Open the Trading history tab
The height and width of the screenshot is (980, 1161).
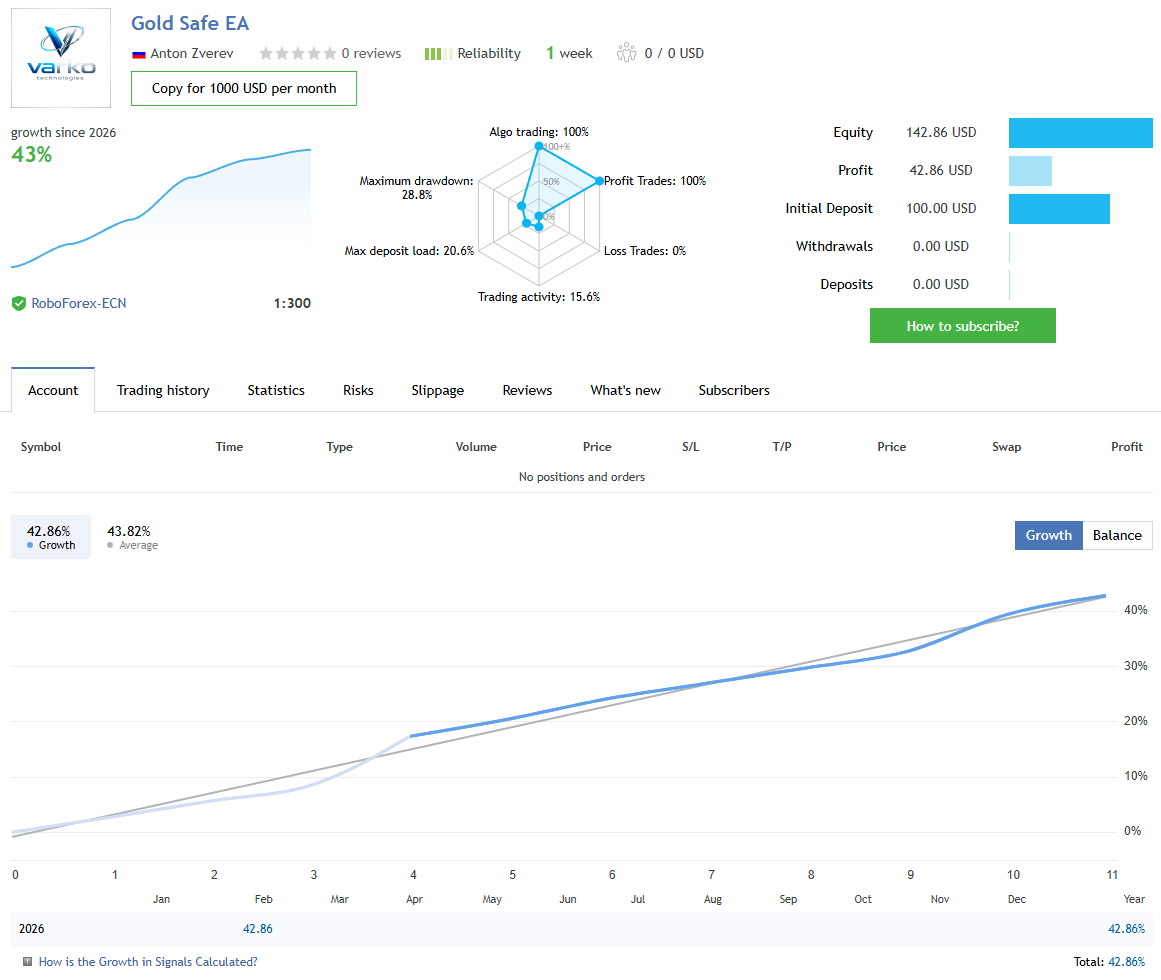163,390
